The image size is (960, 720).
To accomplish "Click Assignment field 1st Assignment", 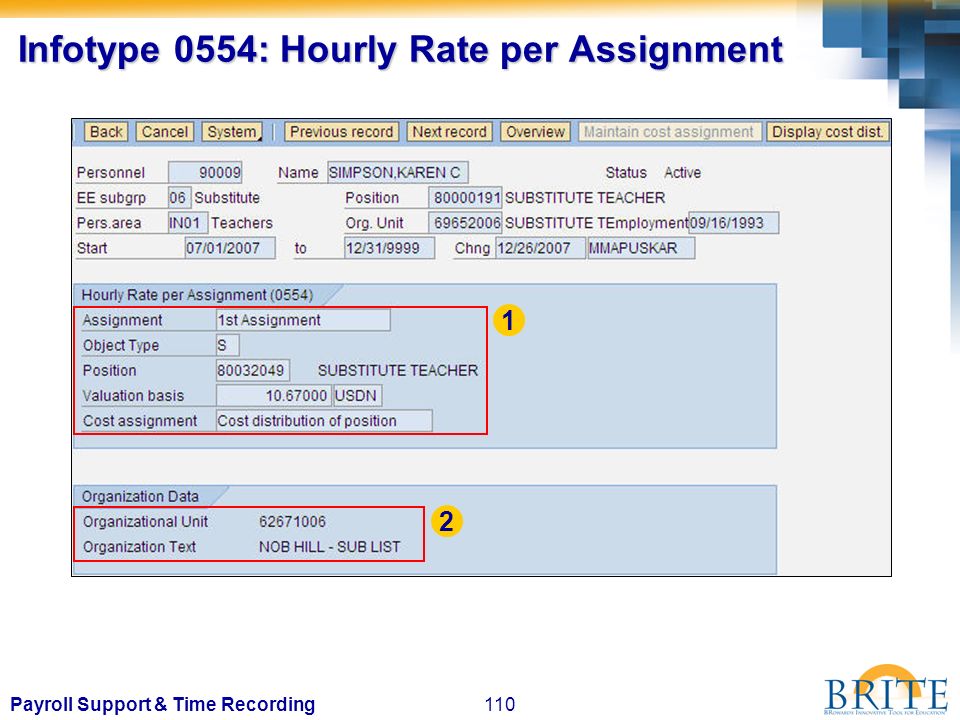I will coord(303,320).
